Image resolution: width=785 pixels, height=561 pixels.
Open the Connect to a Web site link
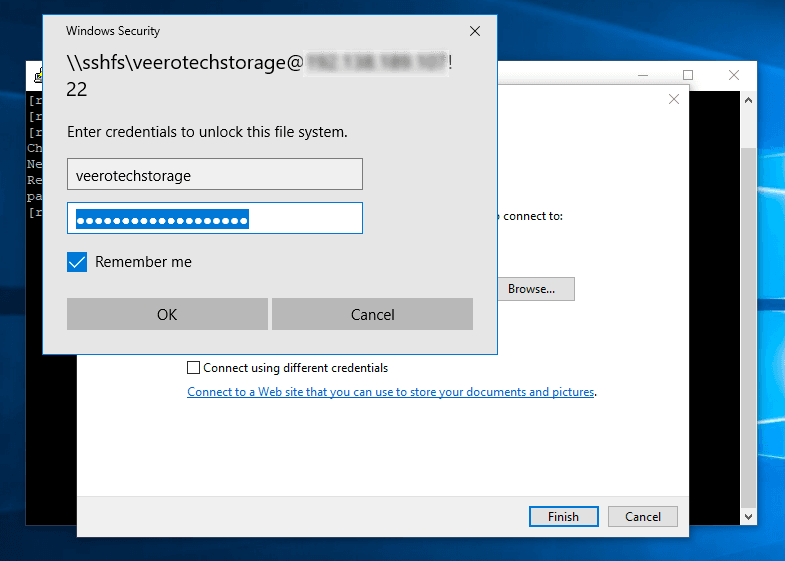click(x=391, y=392)
